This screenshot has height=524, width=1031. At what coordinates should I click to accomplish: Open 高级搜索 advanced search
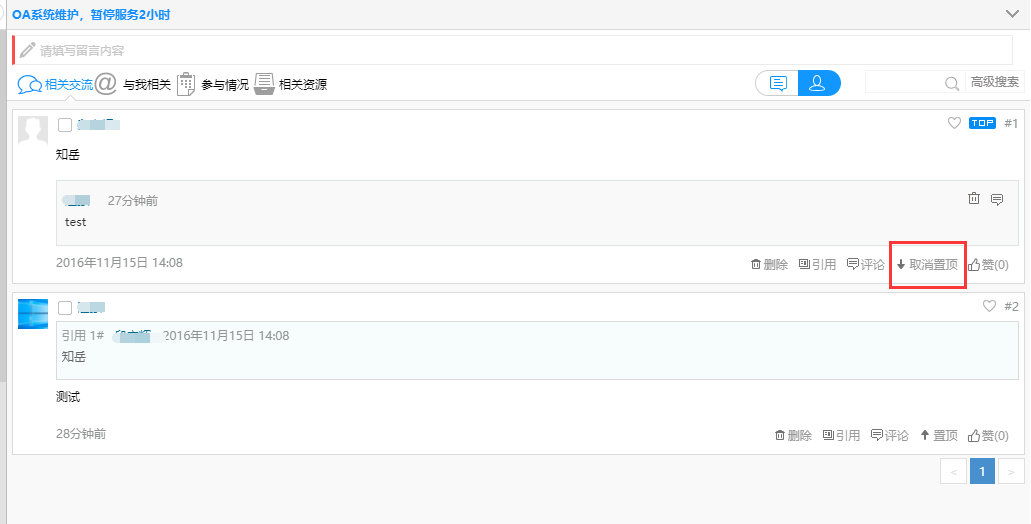point(995,82)
